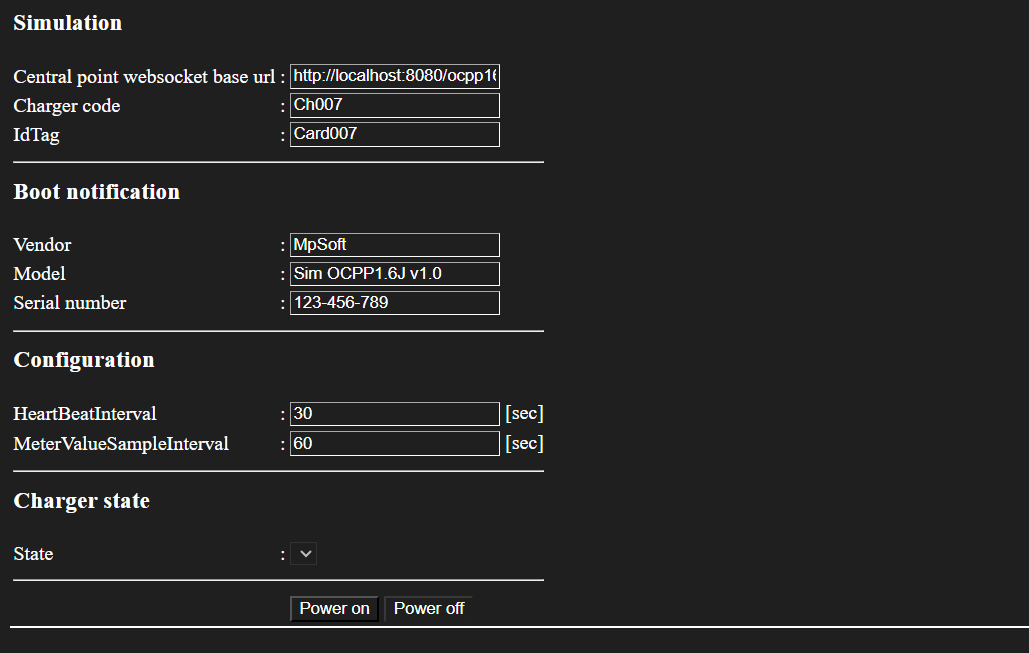This screenshot has width=1029, height=653.
Task: Click the Serial number input 123-456-789
Action: (394, 303)
